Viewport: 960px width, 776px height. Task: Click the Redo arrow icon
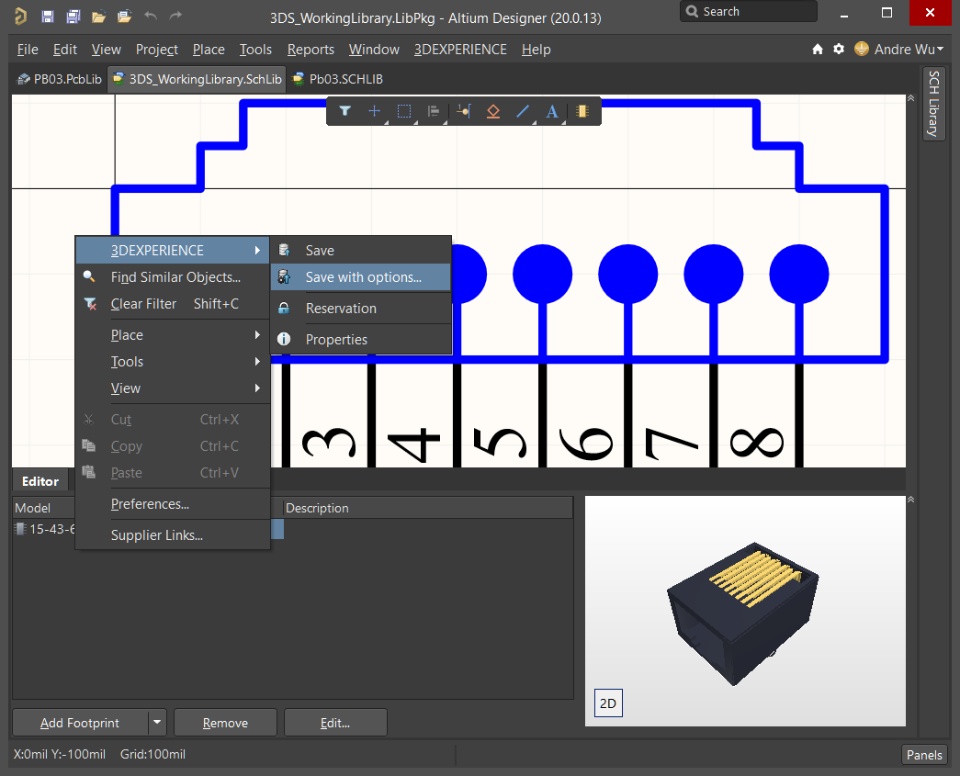tap(176, 16)
